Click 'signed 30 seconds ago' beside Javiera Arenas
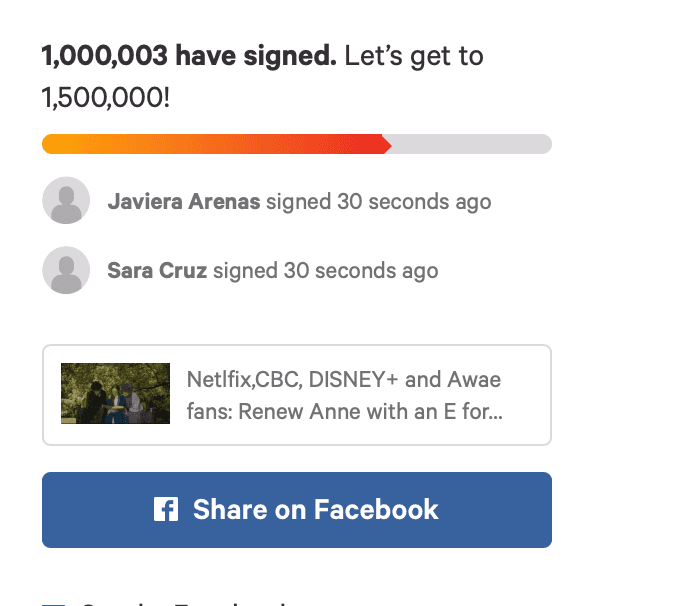 pyautogui.click(x=379, y=202)
